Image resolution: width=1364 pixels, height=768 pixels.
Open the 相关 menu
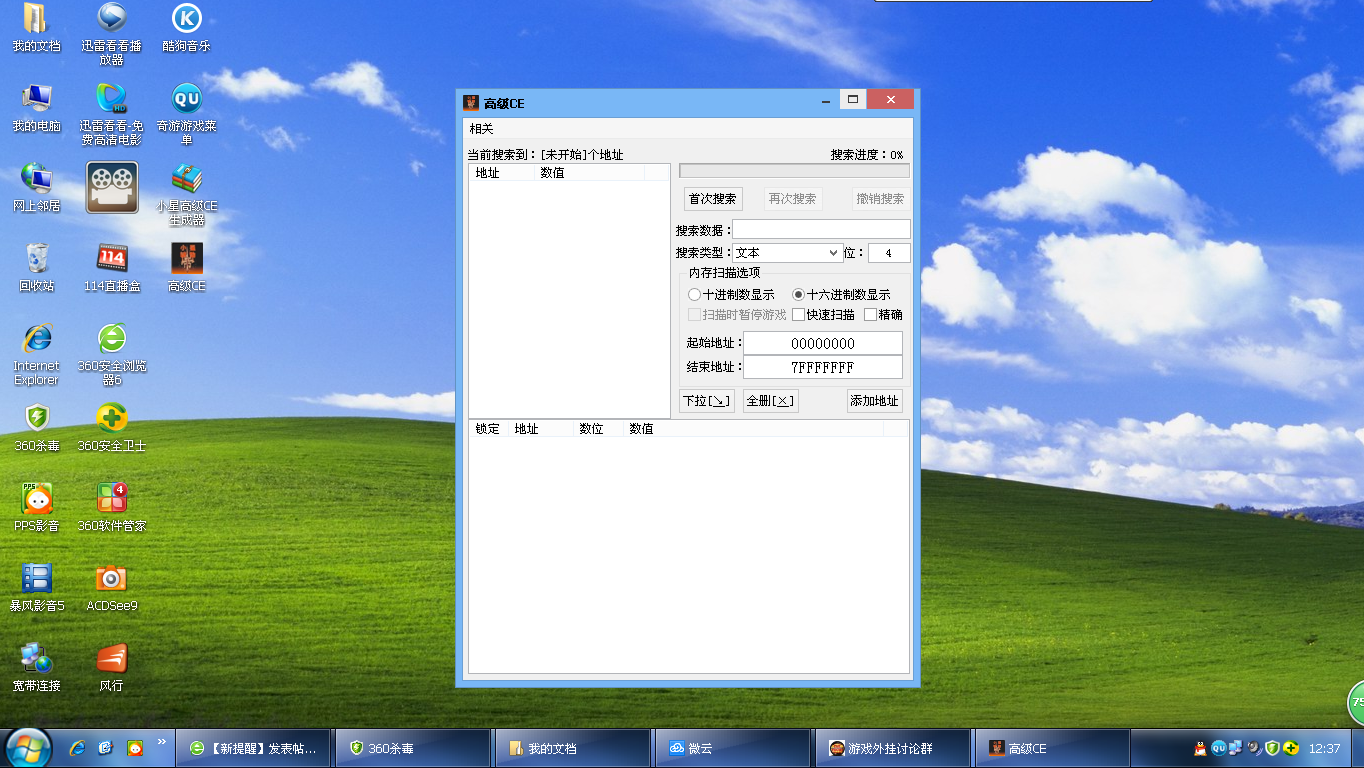[x=482, y=129]
